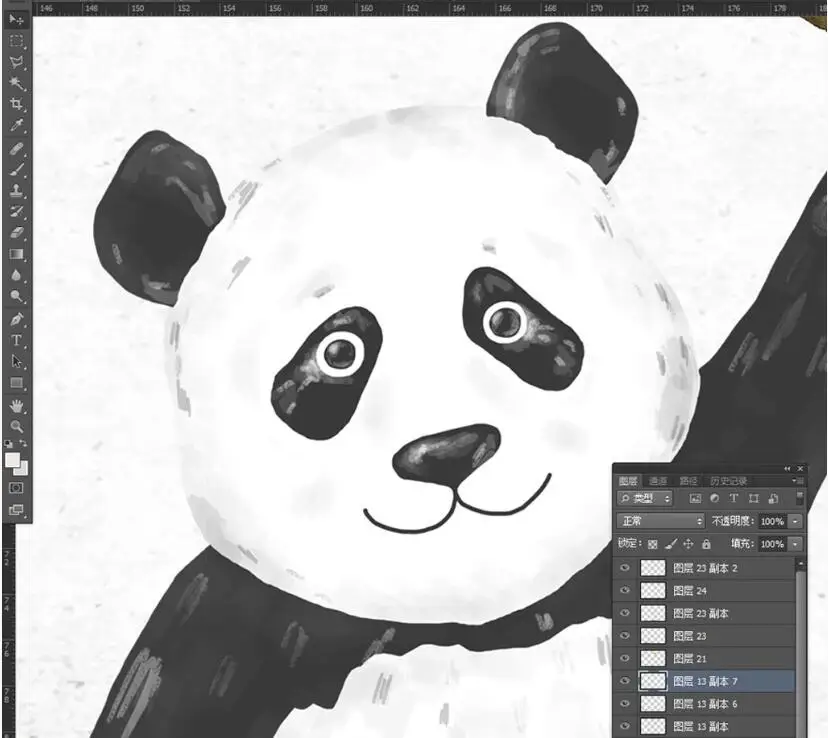Hide layer 图层 23 副本 2
Screen dimensions: 828x738
click(x=625, y=568)
